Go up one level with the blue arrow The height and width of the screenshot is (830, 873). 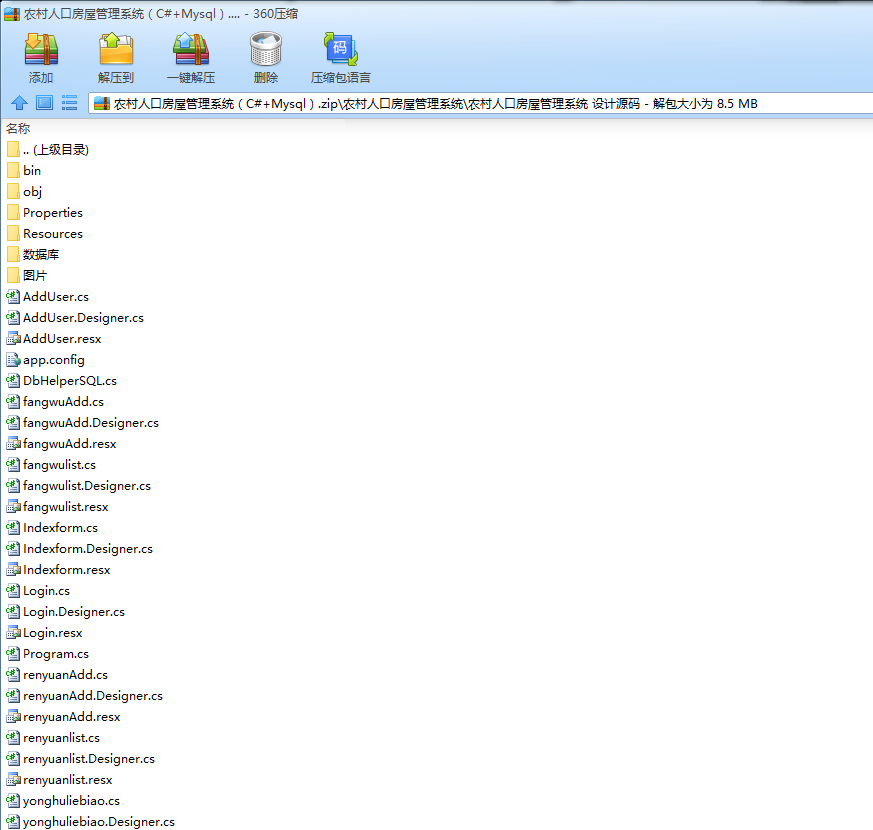(x=19, y=103)
